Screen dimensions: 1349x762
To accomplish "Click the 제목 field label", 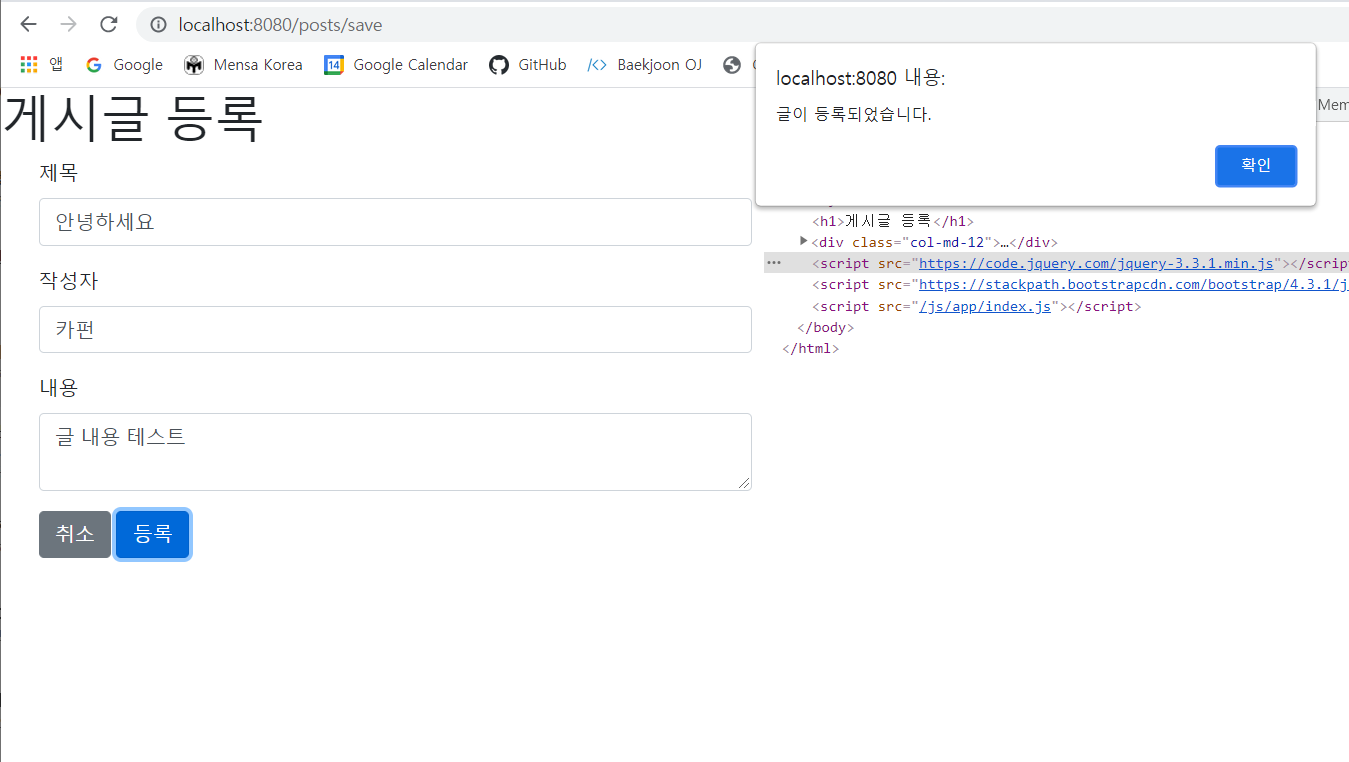I will pos(58,173).
